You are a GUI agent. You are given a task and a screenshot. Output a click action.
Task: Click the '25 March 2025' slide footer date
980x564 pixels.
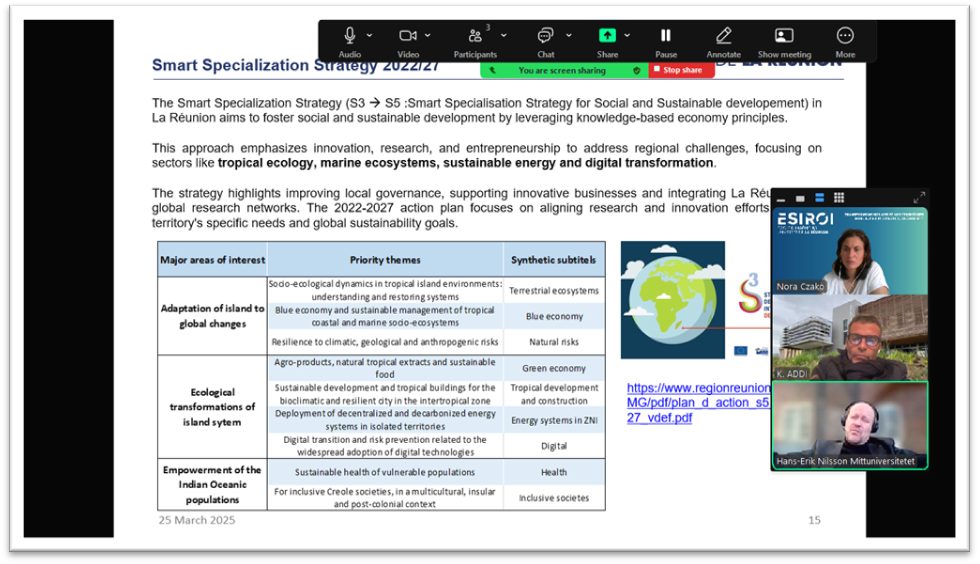(x=197, y=520)
